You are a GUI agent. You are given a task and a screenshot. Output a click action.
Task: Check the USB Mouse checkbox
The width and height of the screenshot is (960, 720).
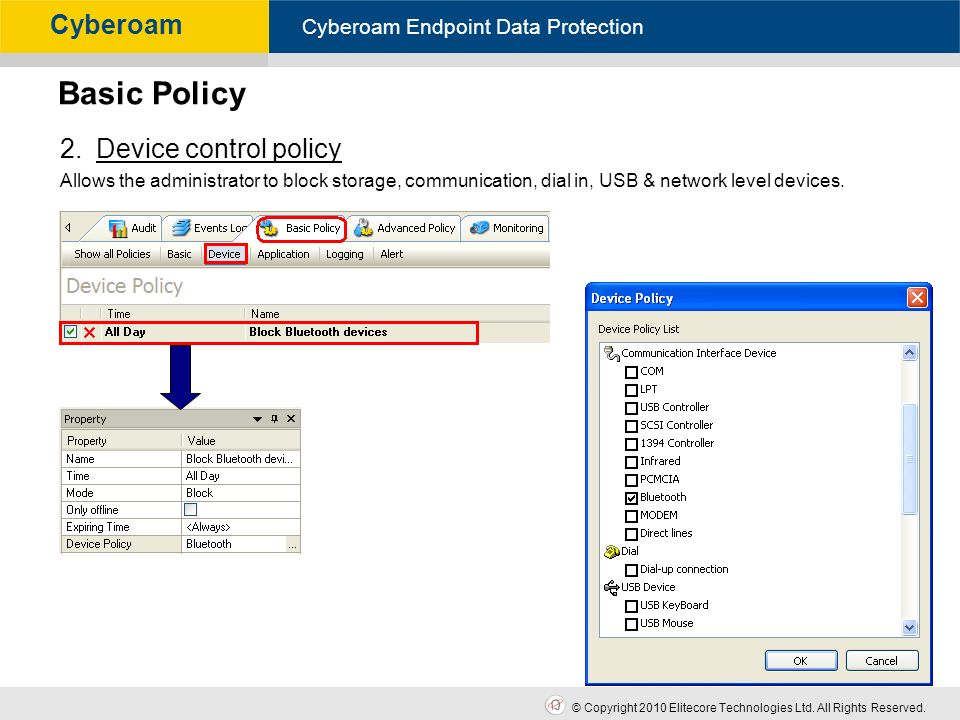click(x=631, y=624)
